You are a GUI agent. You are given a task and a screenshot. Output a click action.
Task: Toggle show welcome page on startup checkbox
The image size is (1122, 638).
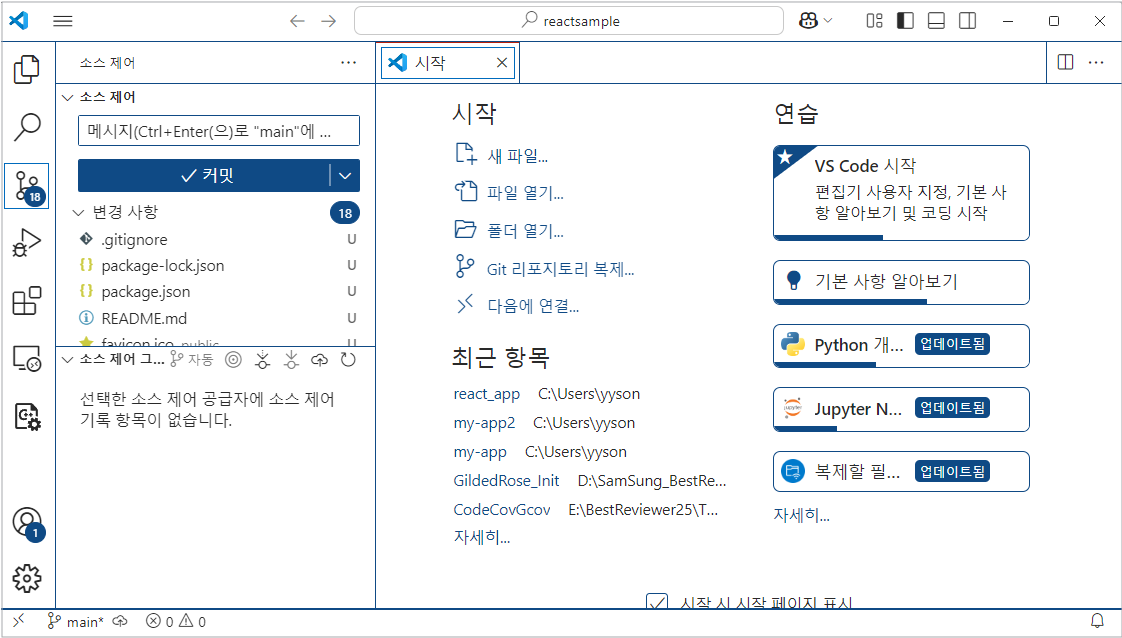657,601
